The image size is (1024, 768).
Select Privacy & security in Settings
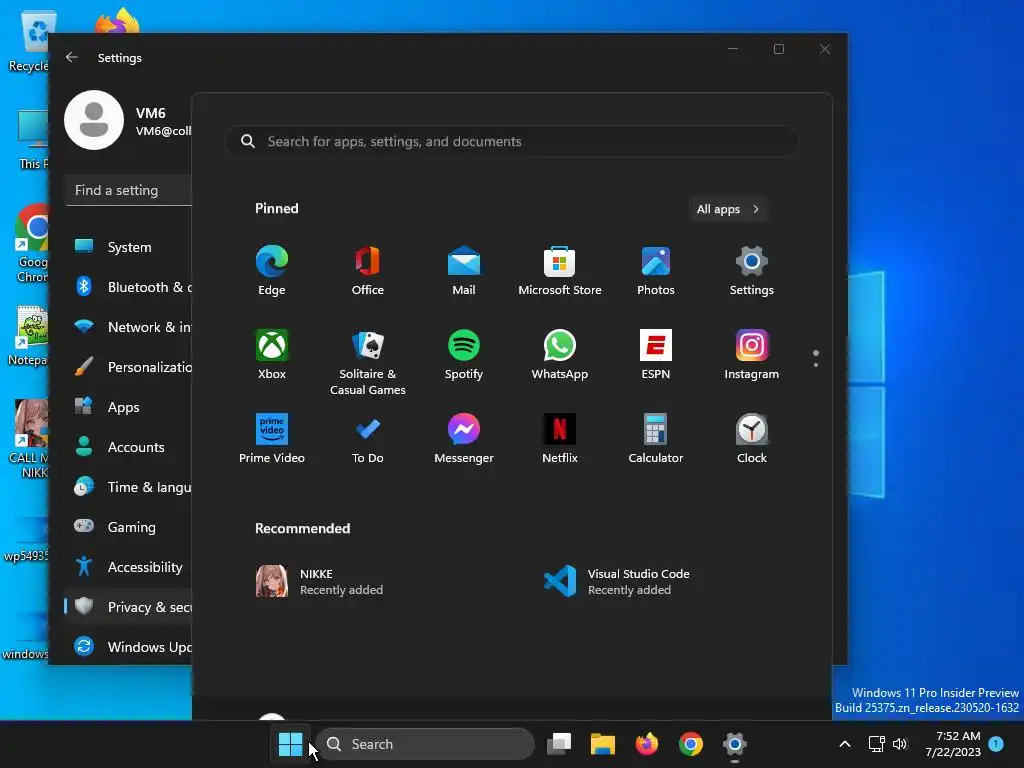click(x=129, y=607)
